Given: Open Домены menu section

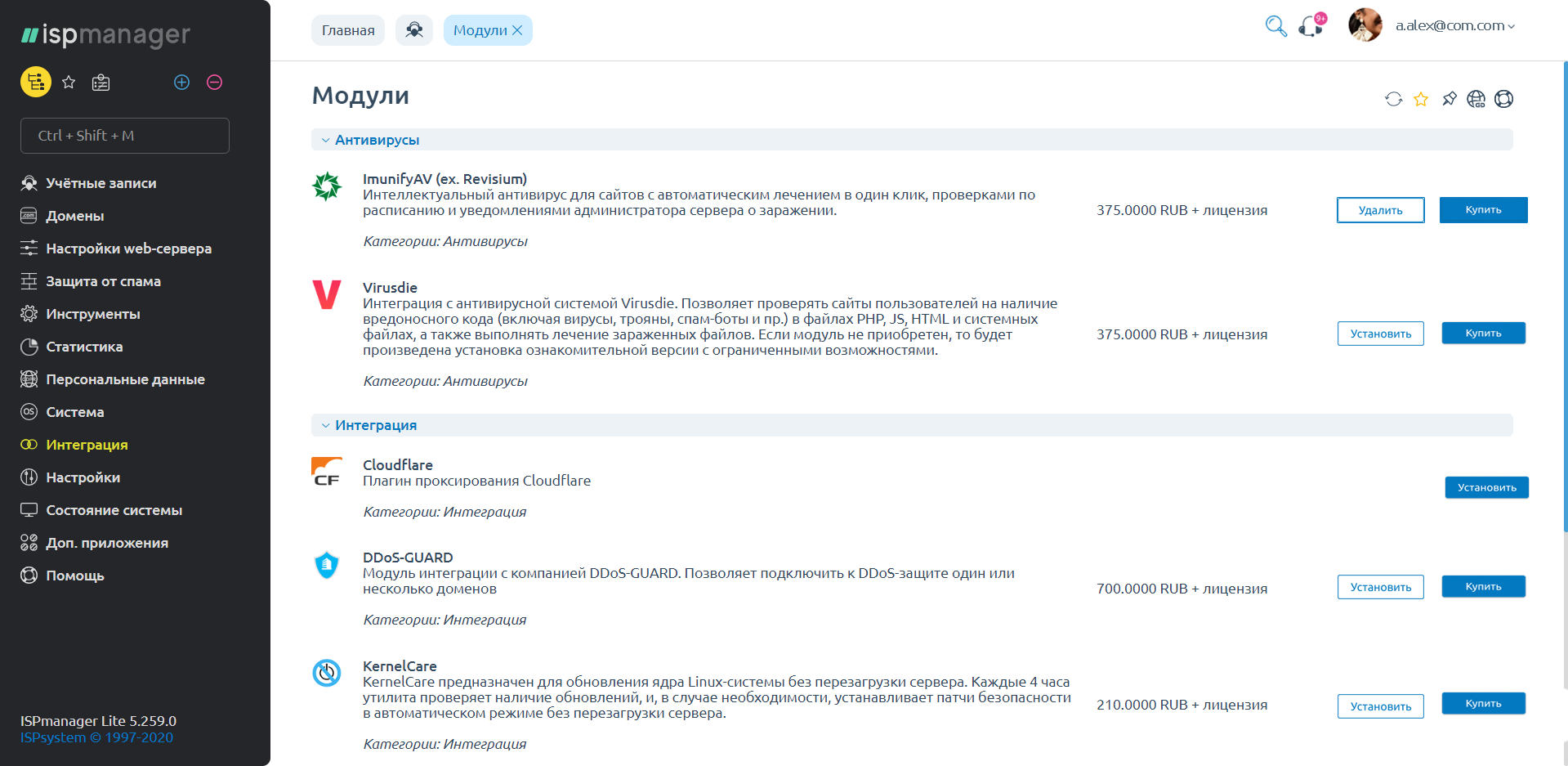Looking at the screenshot, I should coord(75,216).
